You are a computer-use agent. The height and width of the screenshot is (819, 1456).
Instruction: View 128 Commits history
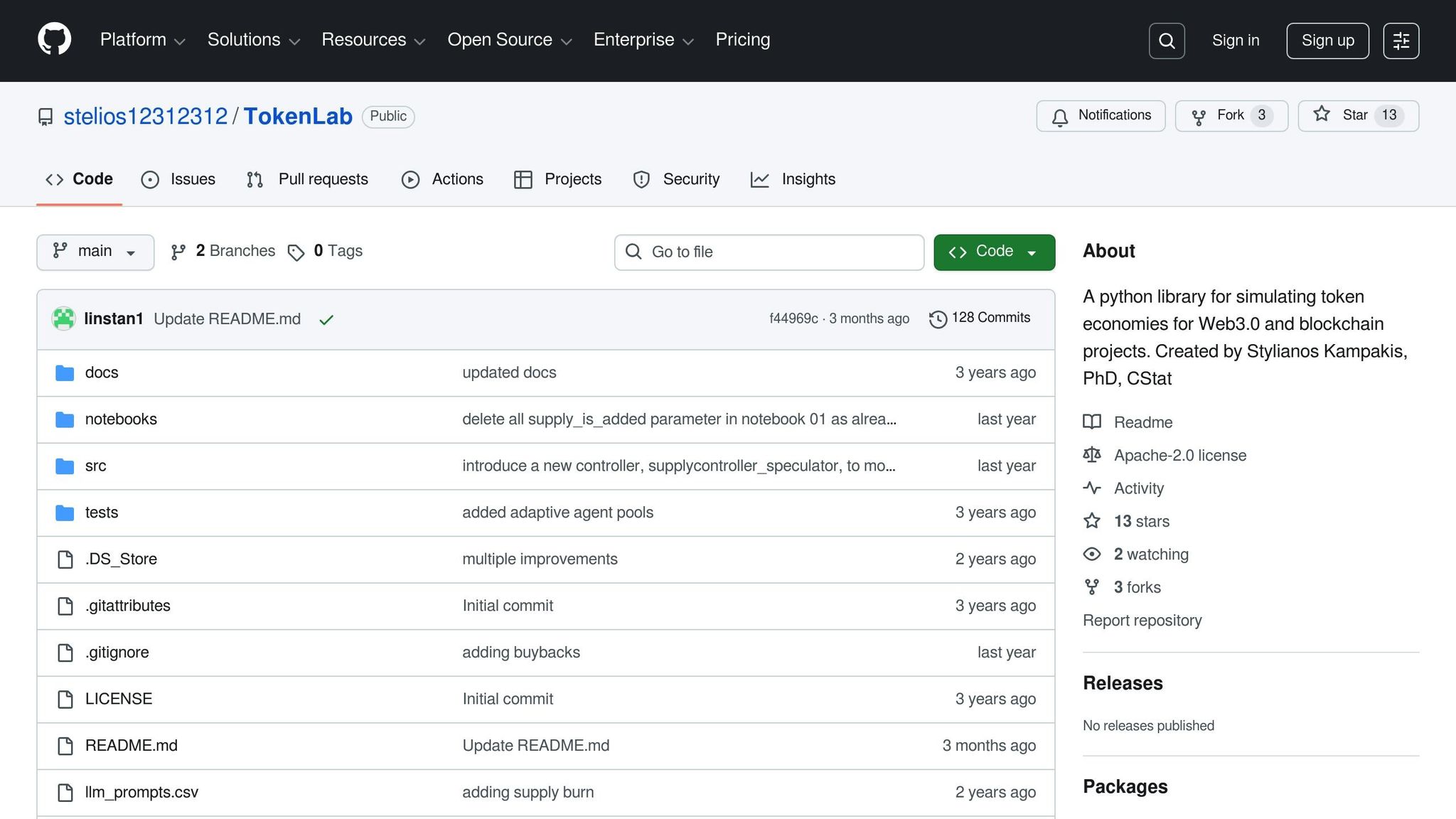[980, 318]
